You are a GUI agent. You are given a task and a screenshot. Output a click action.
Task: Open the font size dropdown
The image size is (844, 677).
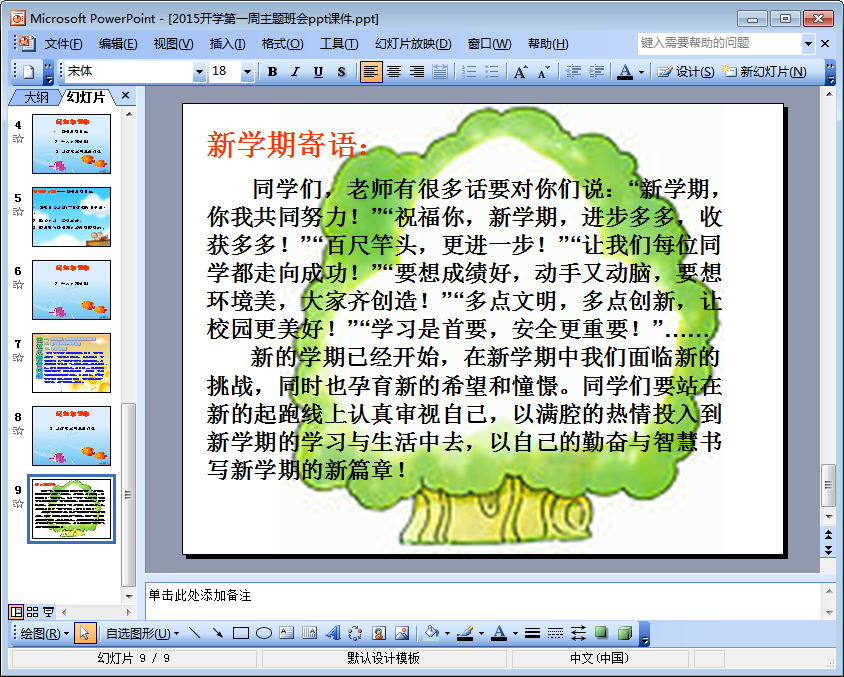tap(247, 72)
